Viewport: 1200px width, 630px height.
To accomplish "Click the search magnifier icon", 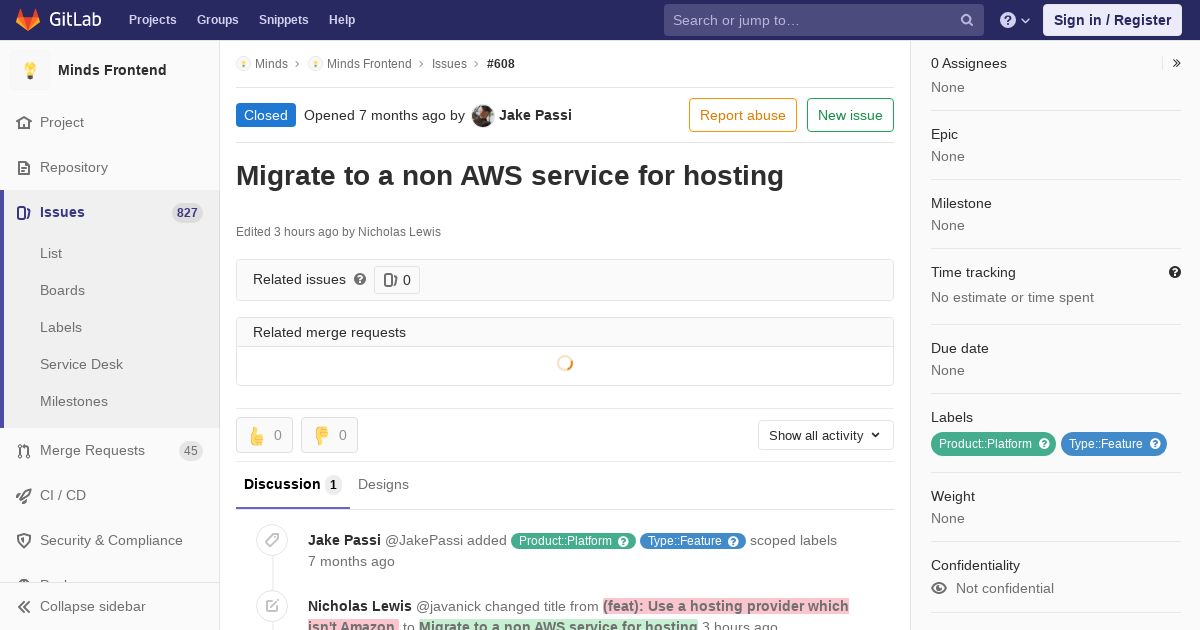I will point(967,20).
